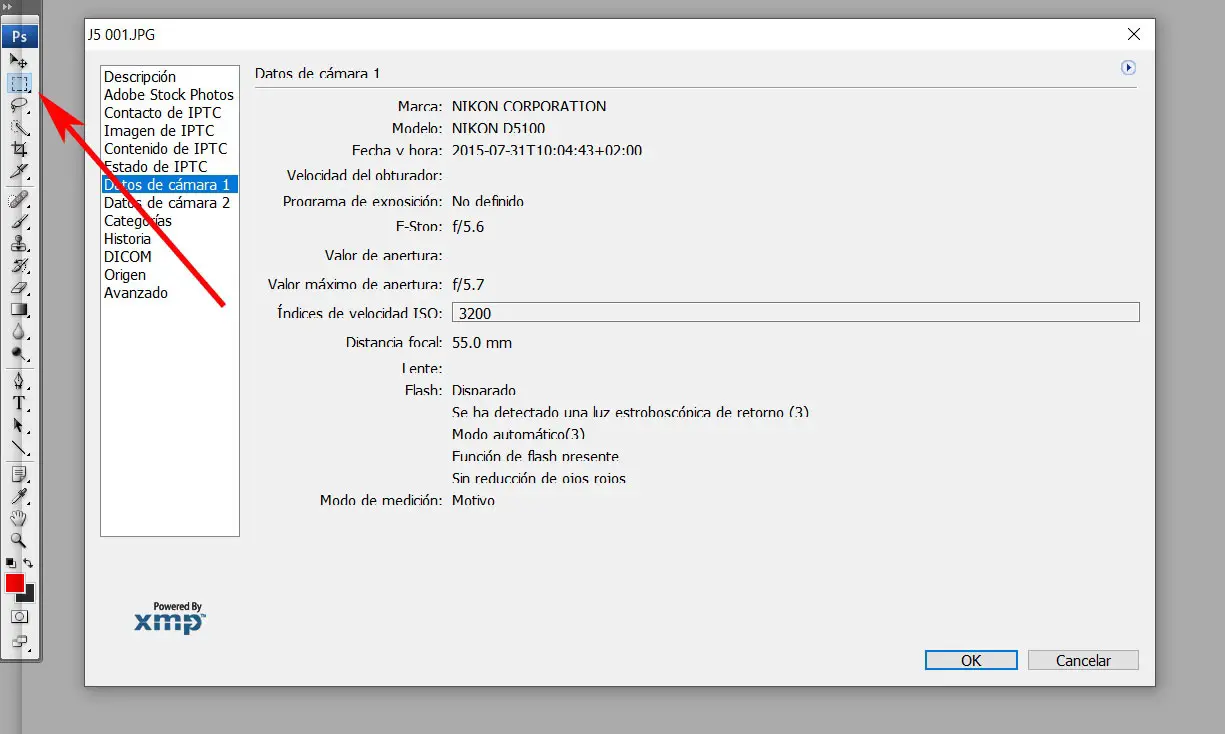Toggle Quick Mask mode

pos(19,617)
